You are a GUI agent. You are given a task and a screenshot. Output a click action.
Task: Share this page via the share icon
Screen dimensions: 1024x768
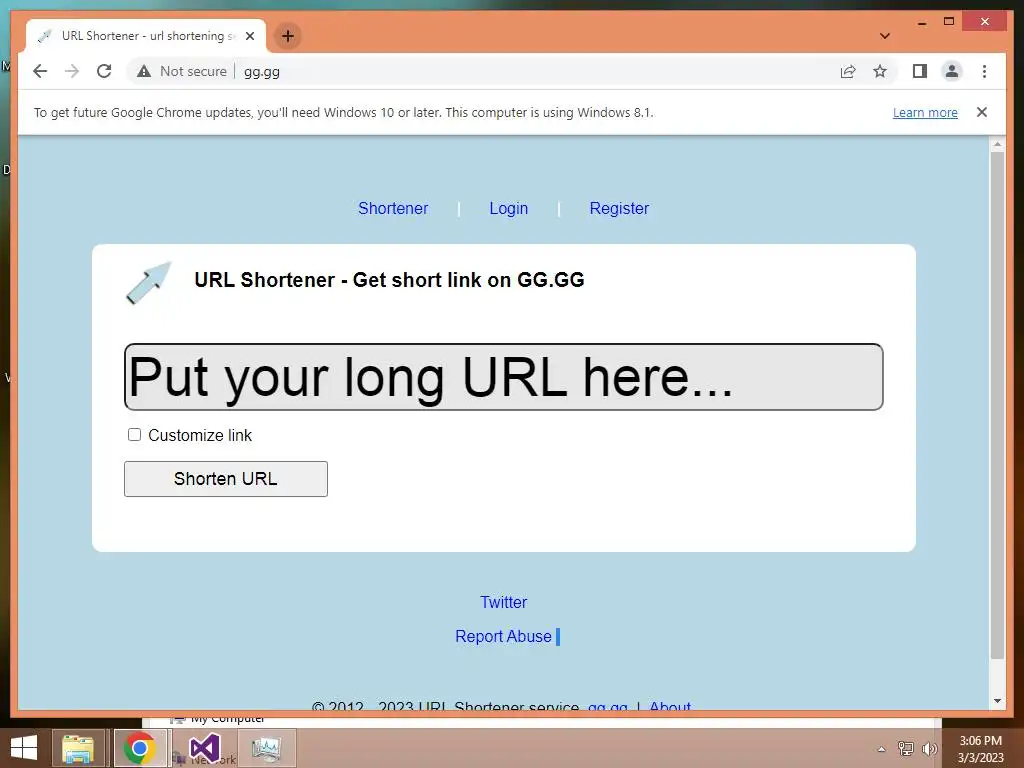coord(848,71)
